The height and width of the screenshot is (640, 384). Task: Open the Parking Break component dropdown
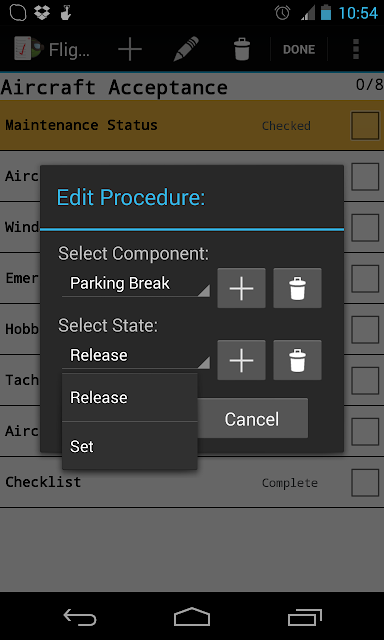coord(136,284)
